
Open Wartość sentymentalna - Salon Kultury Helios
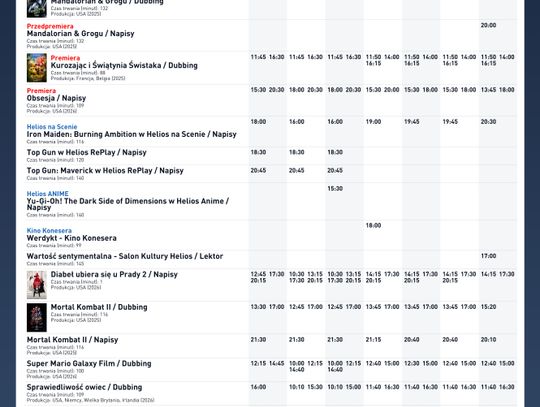coord(125,256)
